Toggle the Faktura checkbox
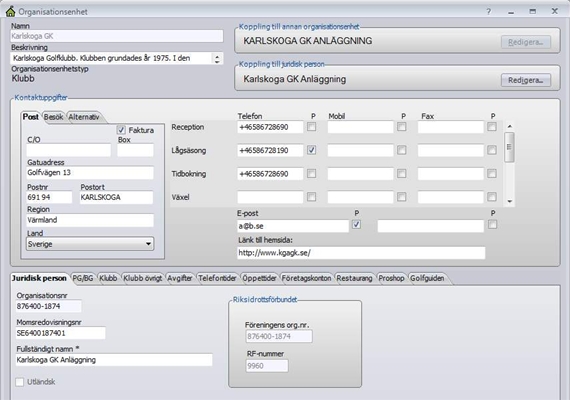Image resolution: width=570 pixels, height=400 pixels. 121,130
